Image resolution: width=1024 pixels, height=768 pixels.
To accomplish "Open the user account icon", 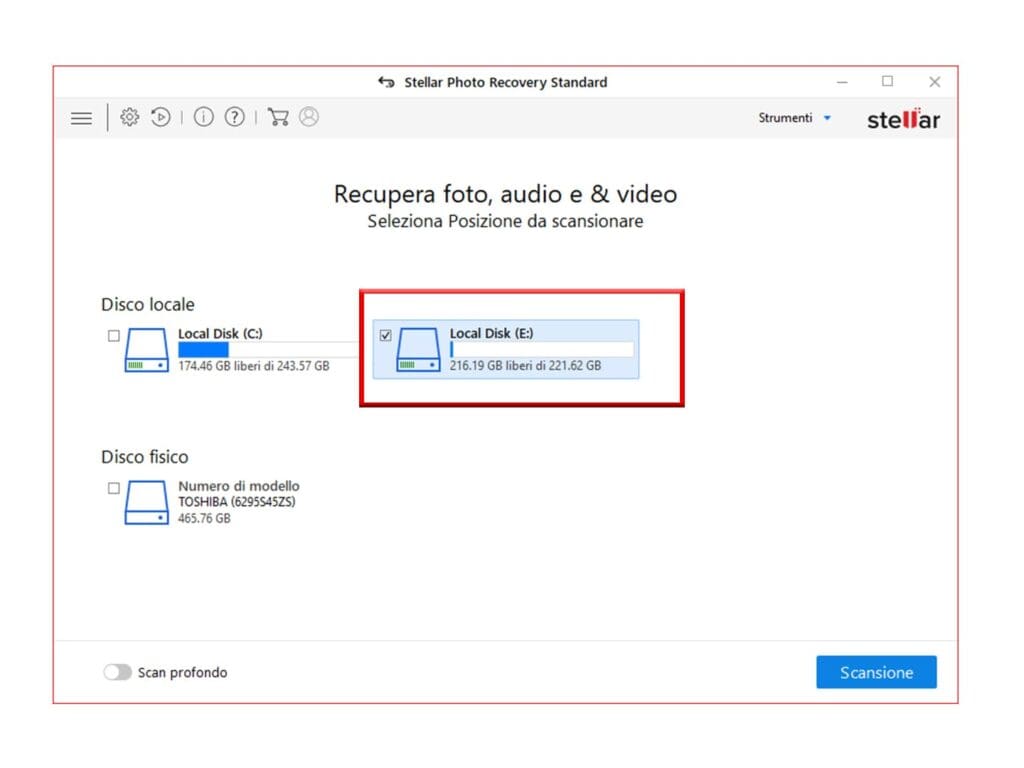I will 309,116.
